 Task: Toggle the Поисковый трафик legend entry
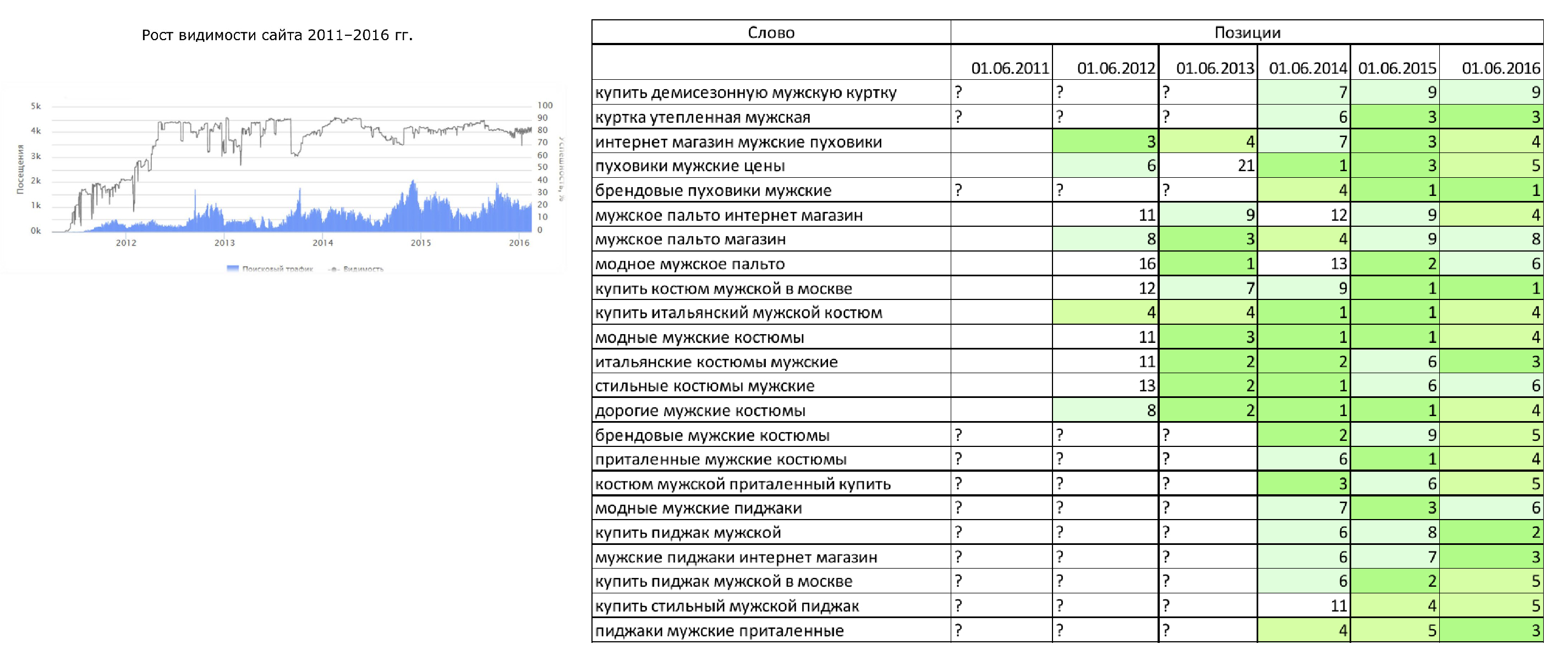point(277,269)
